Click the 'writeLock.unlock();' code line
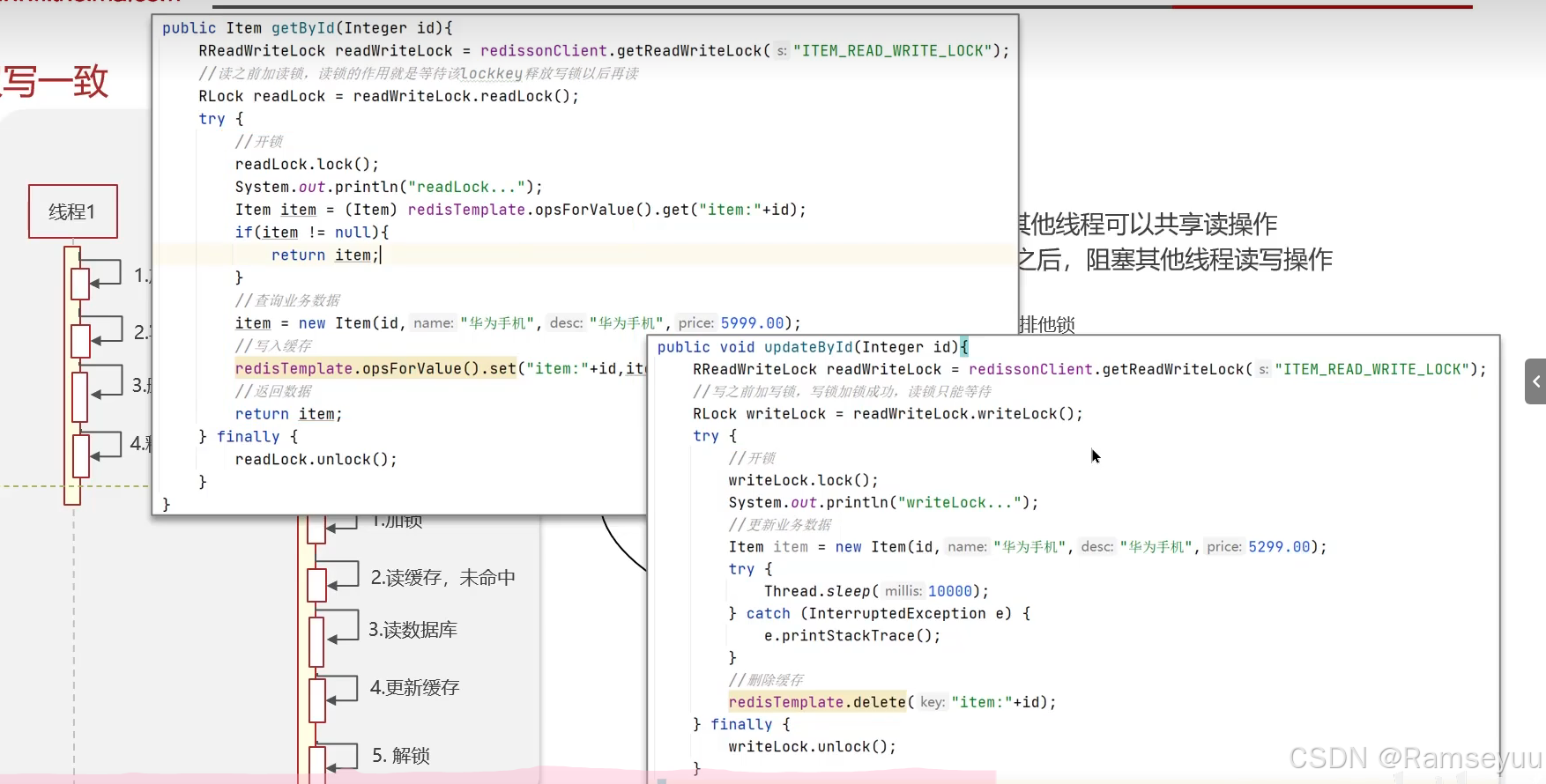This screenshot has height=784, width=1546. pos(812,746)
